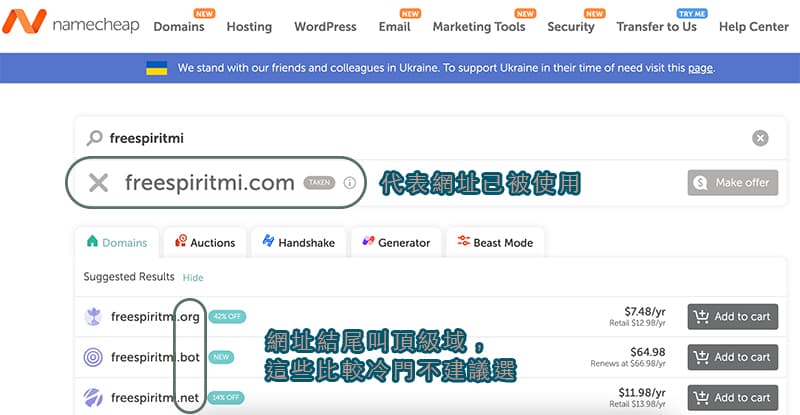
Task: Click the Ukraine flag icon
Action: coord(157,68)
